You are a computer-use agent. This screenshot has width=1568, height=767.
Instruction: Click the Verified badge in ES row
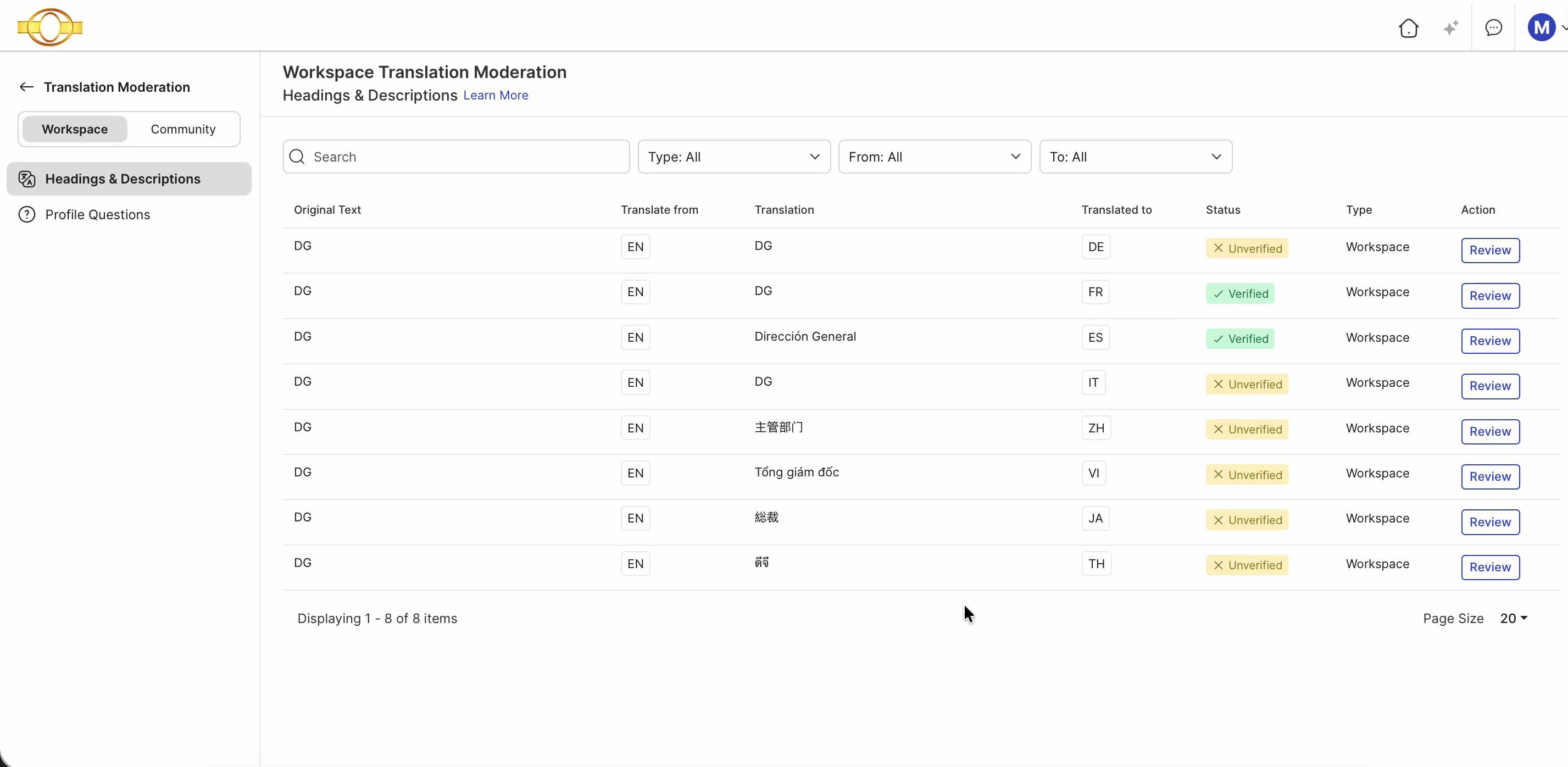coord(1240,339)
